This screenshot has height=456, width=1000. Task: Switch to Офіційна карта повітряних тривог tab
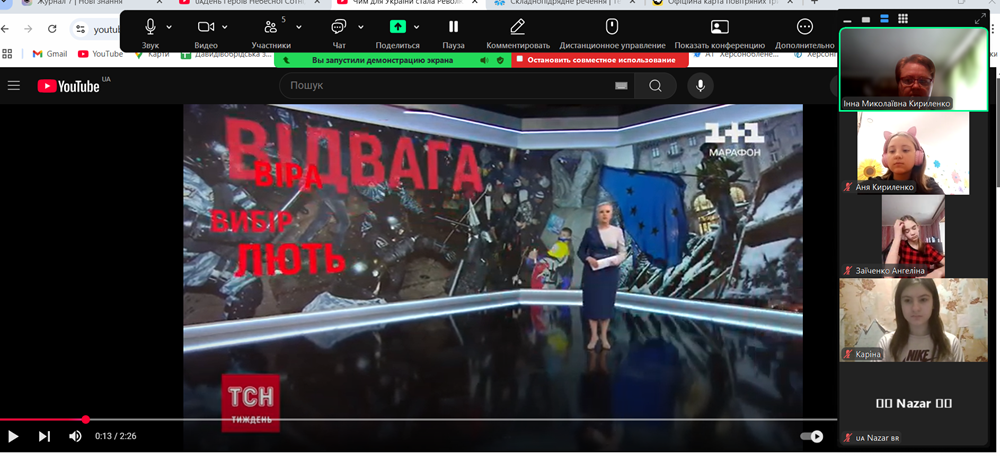click(x=721, y=3)
